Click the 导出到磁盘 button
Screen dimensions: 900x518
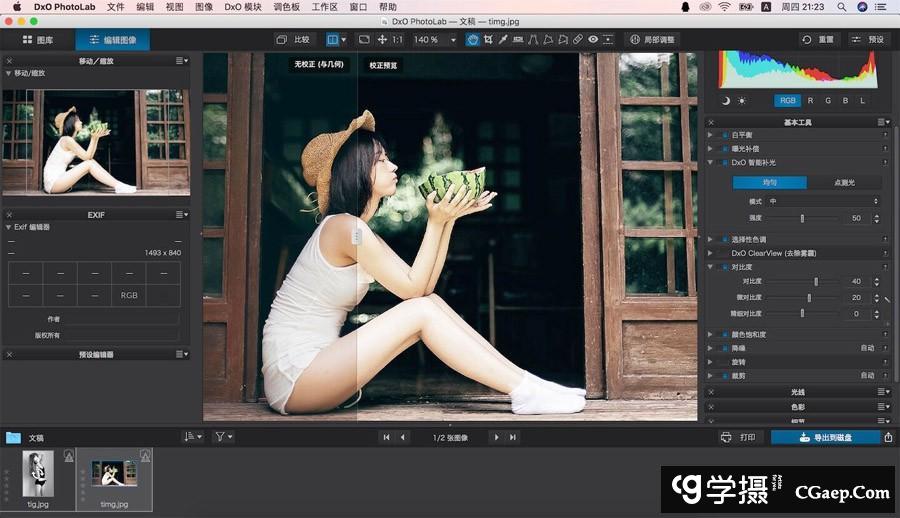tap(825, 437)
